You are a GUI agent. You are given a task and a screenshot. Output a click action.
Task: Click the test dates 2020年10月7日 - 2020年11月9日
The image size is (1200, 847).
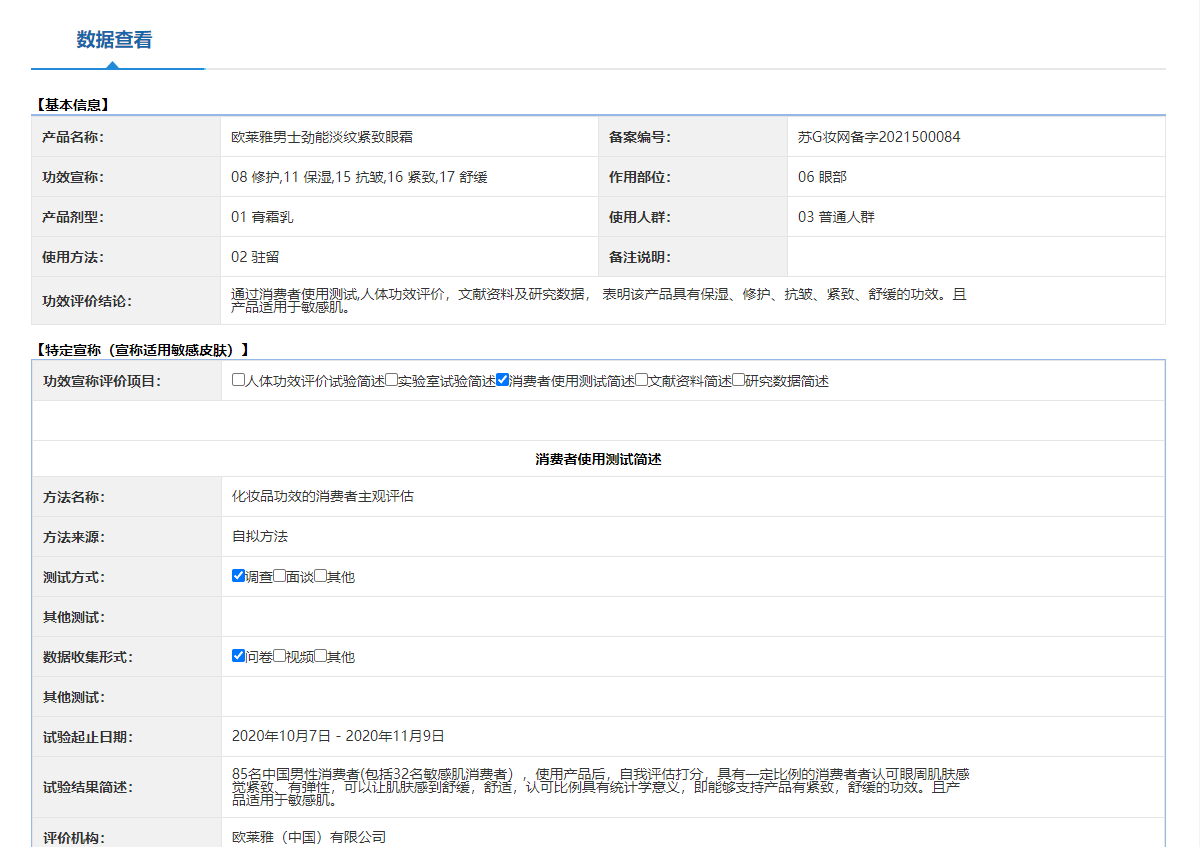coord(338,736)
